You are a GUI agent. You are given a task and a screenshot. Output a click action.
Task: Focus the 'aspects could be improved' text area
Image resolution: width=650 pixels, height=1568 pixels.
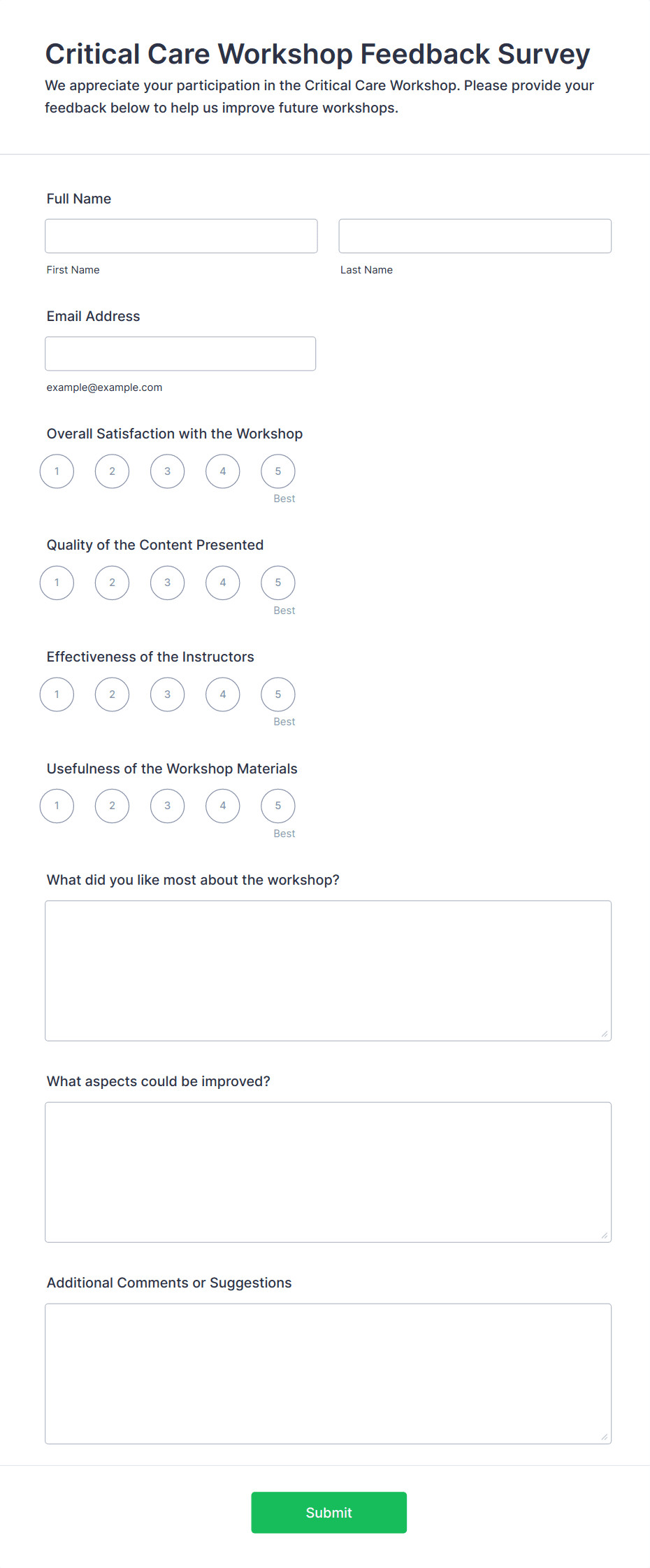tap(328, 1172)
